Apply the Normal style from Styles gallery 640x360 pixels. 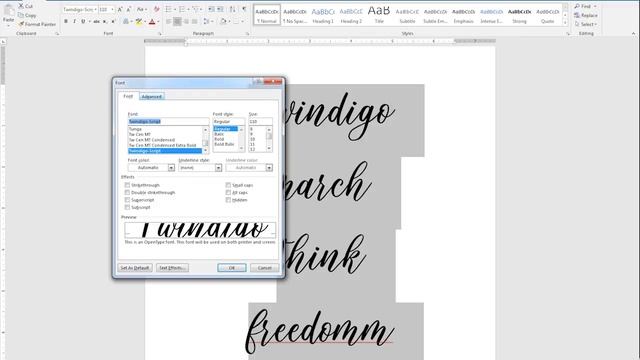(267, 14)
